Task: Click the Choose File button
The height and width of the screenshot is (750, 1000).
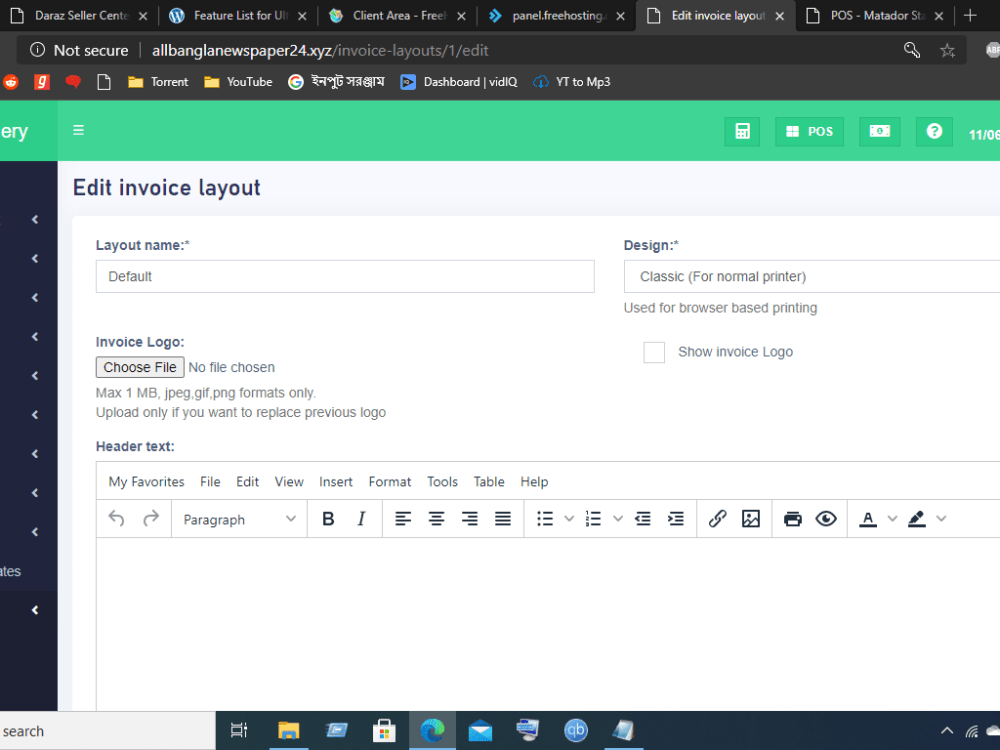Action: pos(140,367)
